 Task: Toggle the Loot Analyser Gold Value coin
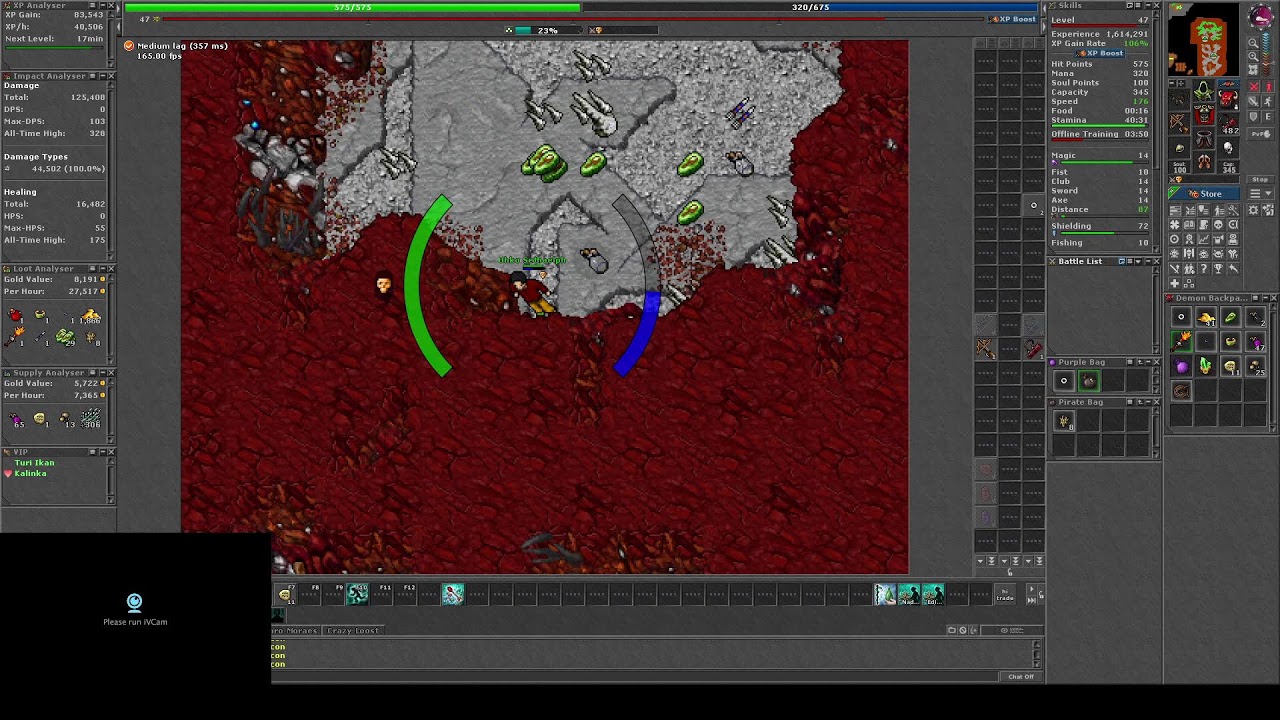pos(103,279)
